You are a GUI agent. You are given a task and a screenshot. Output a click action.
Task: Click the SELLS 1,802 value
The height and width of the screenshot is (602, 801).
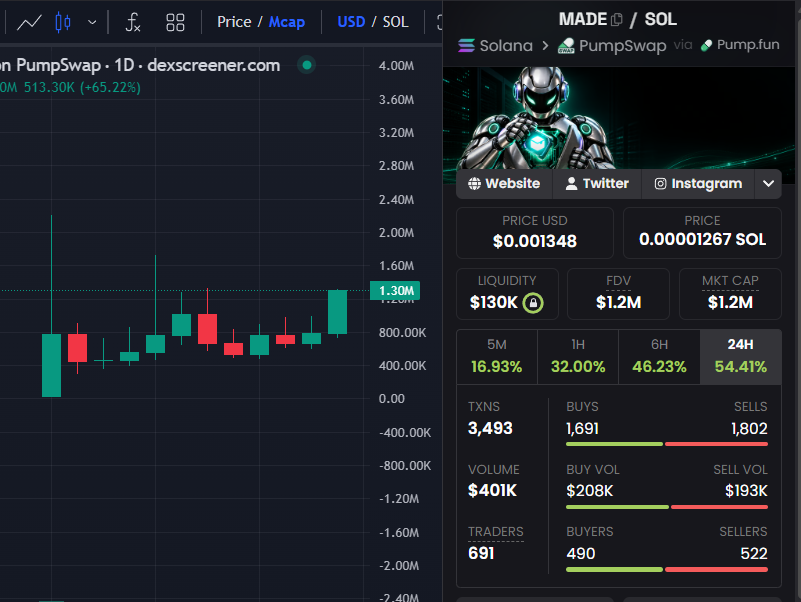(749, 429)
